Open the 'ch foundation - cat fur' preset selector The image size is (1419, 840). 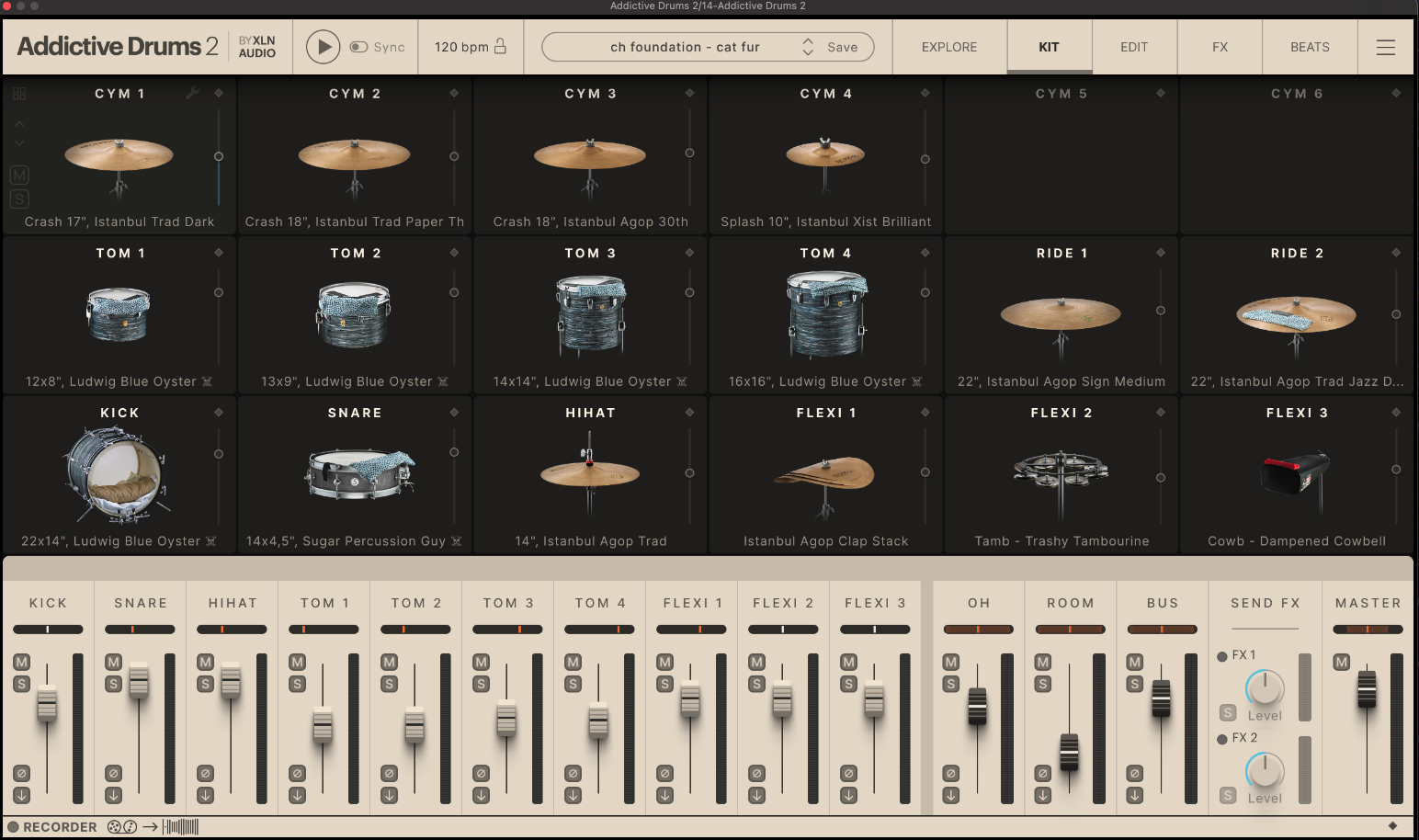[x=685, y=47]
